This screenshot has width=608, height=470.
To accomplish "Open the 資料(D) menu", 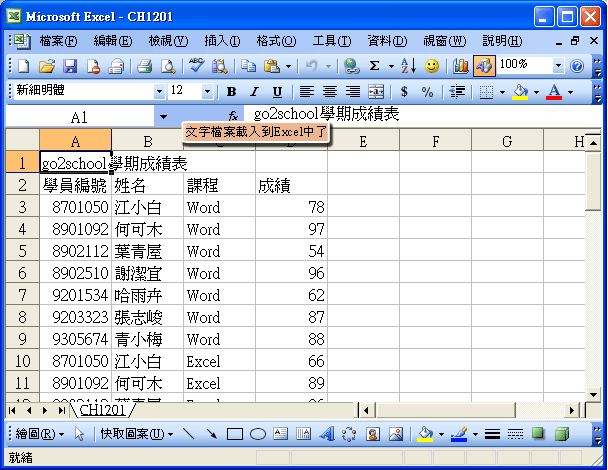I will coord(387,41).
